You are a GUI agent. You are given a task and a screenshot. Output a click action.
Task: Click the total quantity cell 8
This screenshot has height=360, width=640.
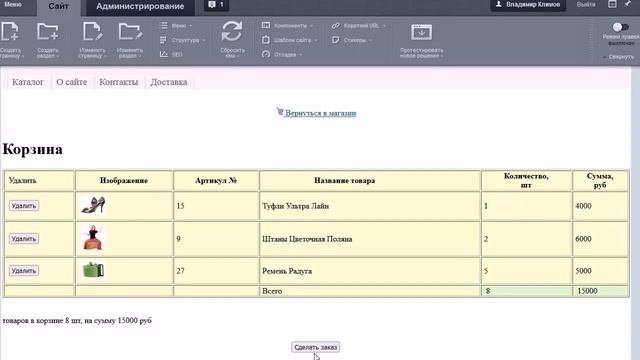pyautogui.click(x=526, y=291)
